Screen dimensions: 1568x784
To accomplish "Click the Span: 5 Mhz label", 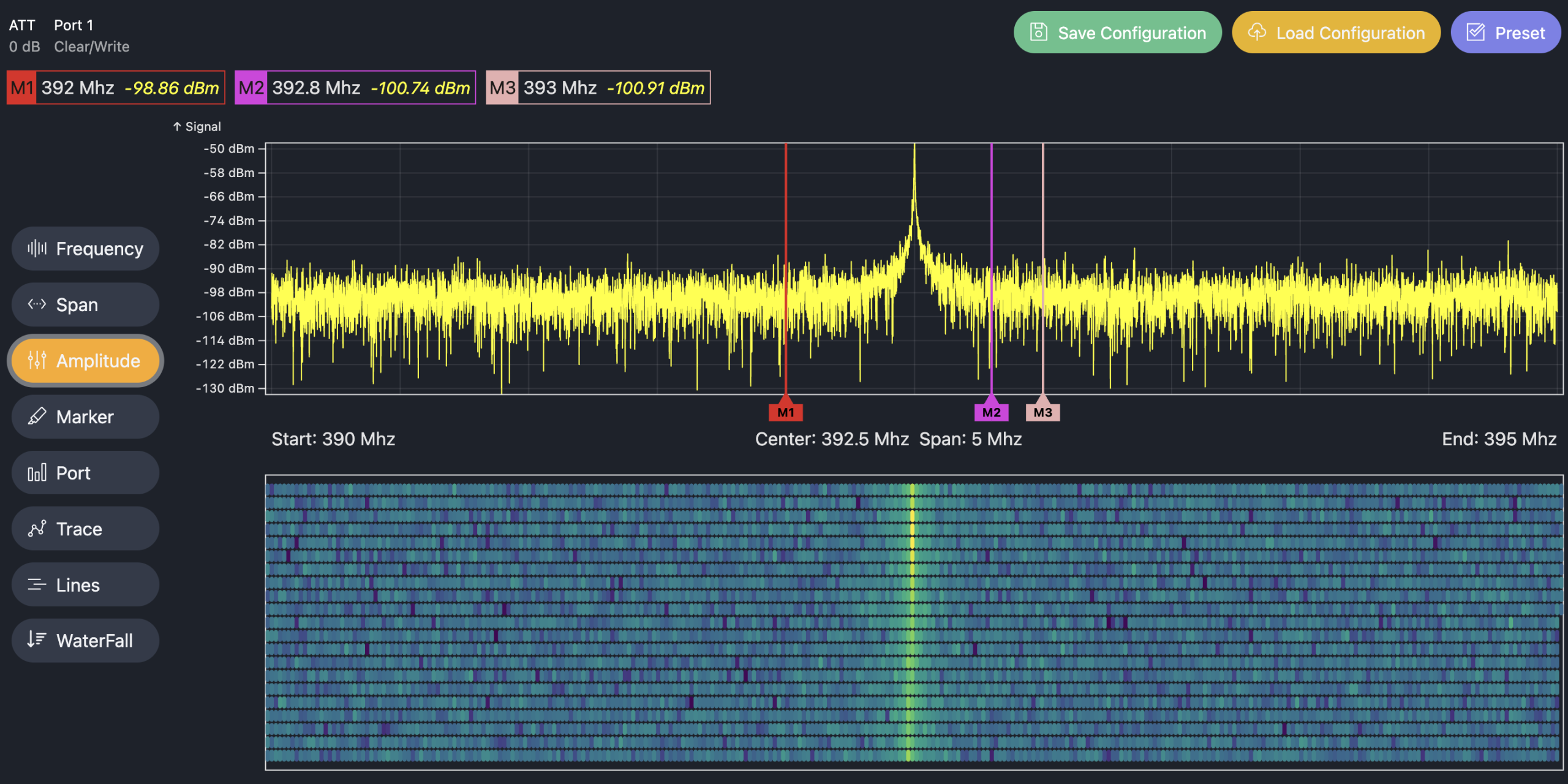I will pos(970,439).
